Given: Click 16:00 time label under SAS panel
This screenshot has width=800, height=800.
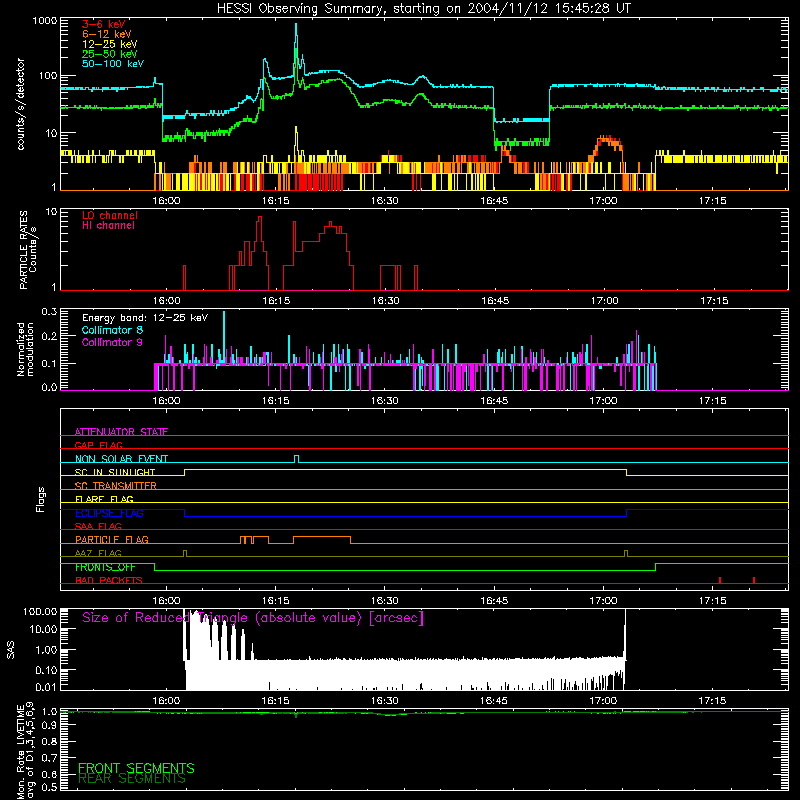Looking at the screenshot, I should 166,701.
